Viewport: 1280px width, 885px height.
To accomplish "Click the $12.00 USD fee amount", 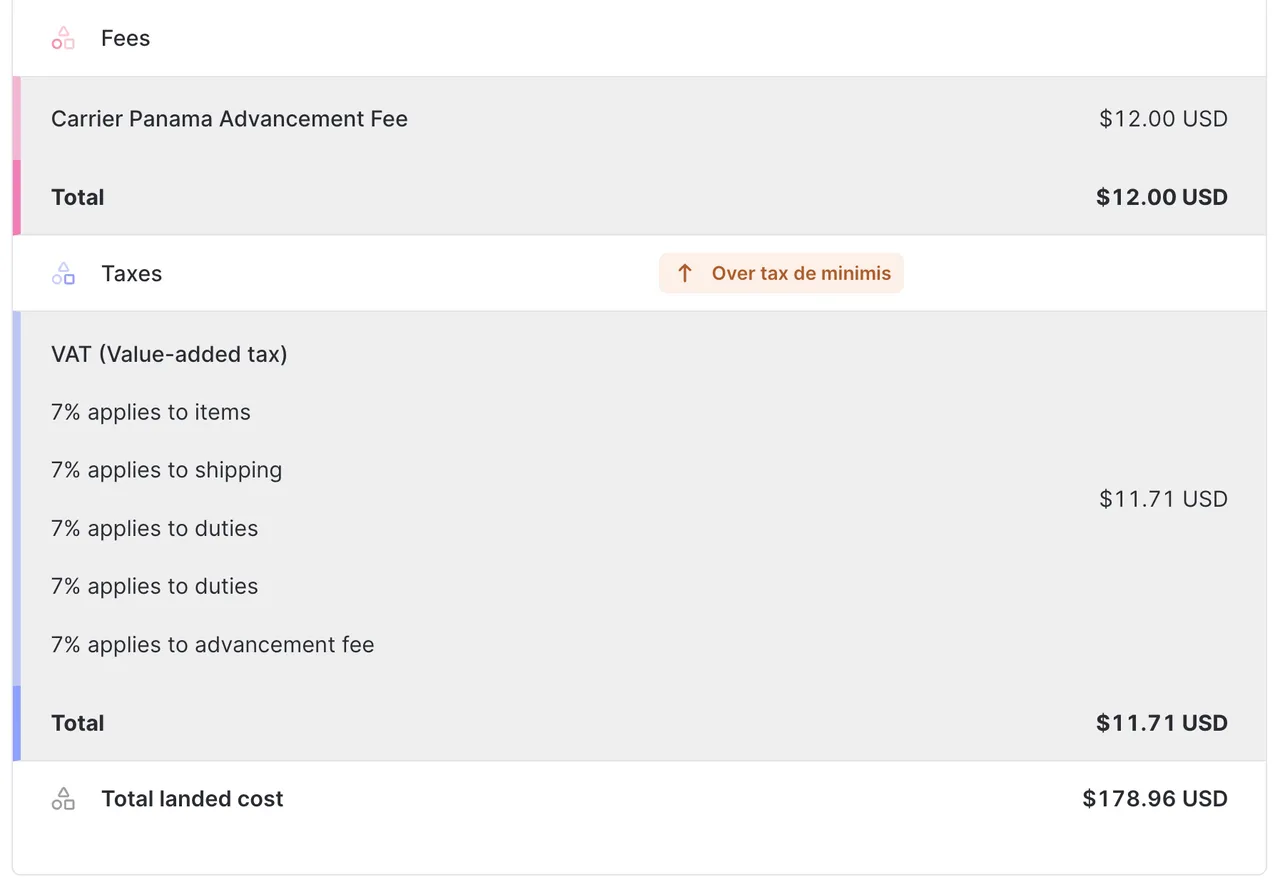I will click(1163, 118).
